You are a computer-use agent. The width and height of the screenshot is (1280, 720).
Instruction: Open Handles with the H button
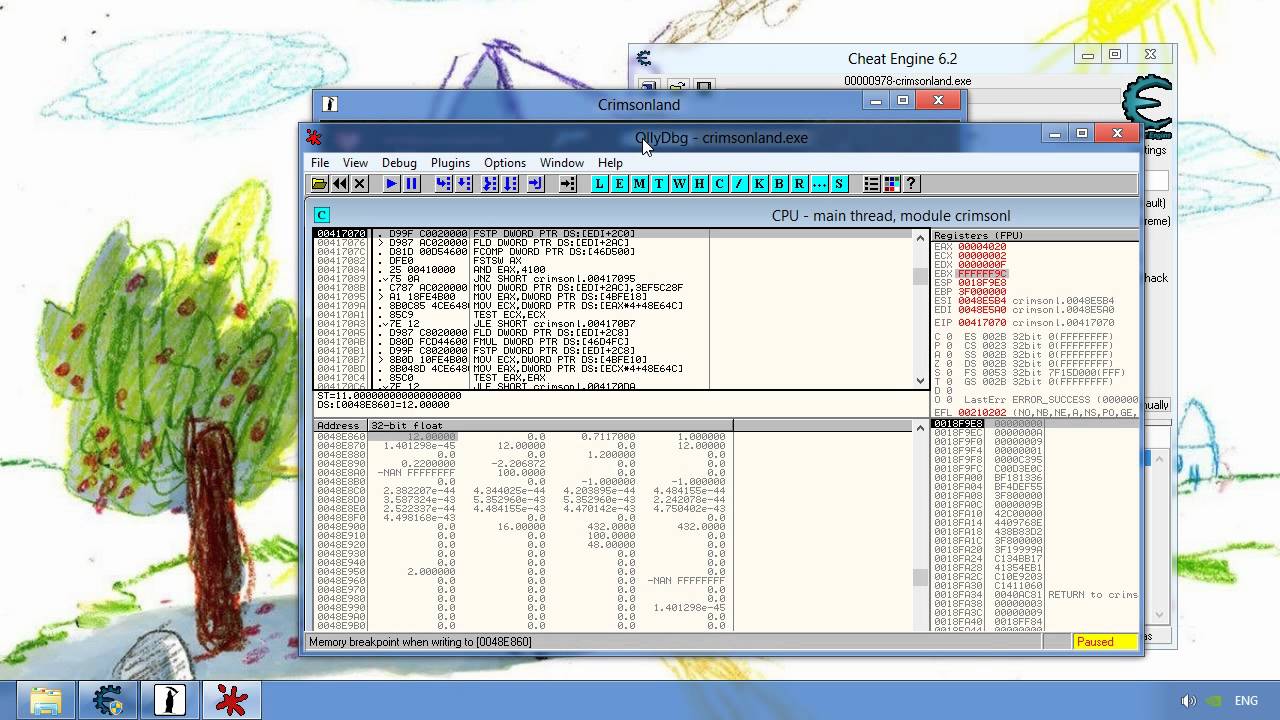tap(699, 184)
